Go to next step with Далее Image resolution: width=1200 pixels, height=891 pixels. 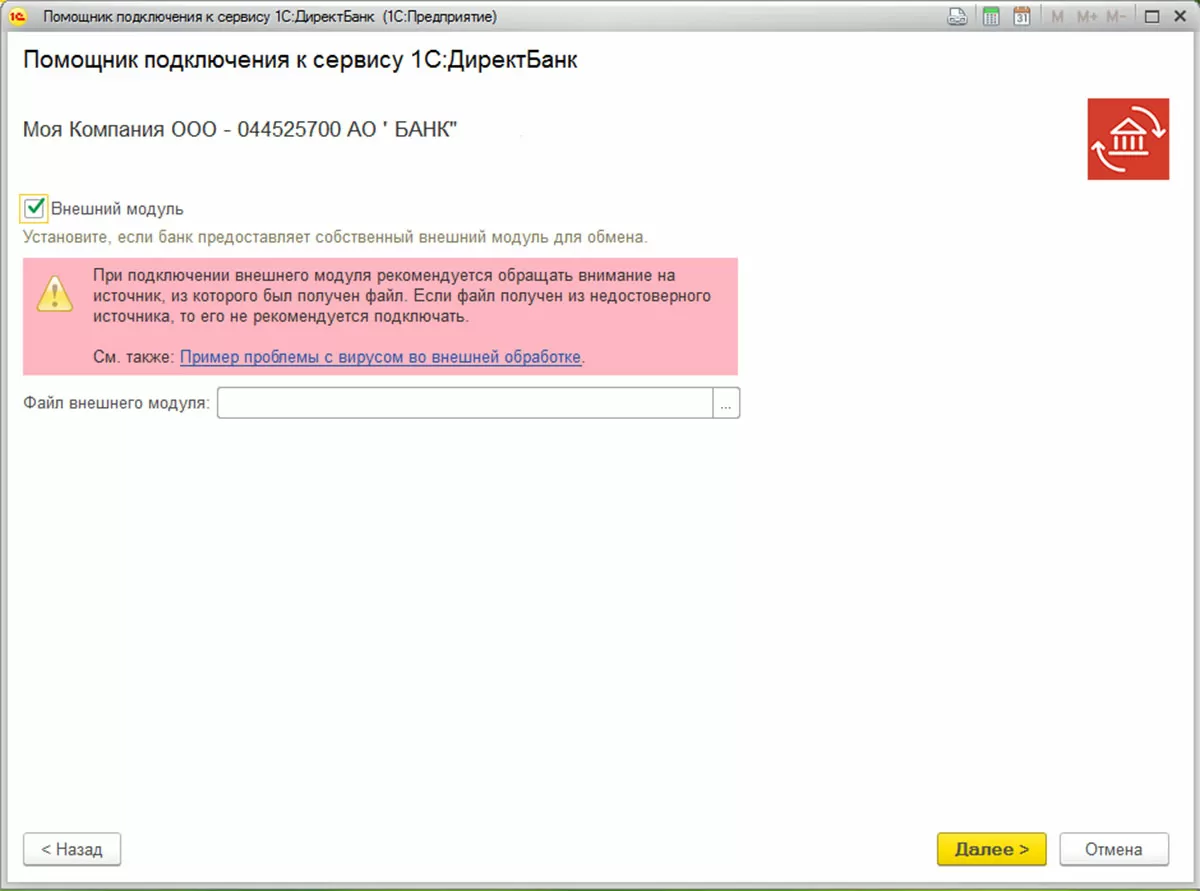pyautogui.click(x=991, y=849)
